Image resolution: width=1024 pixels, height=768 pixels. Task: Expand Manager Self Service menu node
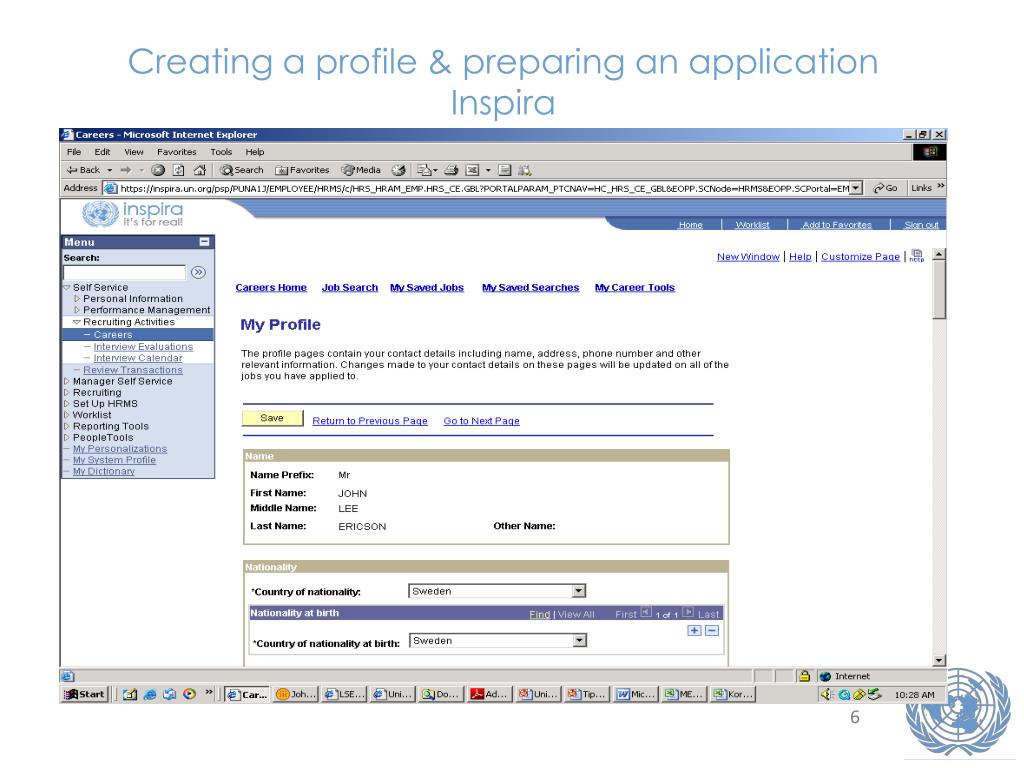[x=67, y=381]
